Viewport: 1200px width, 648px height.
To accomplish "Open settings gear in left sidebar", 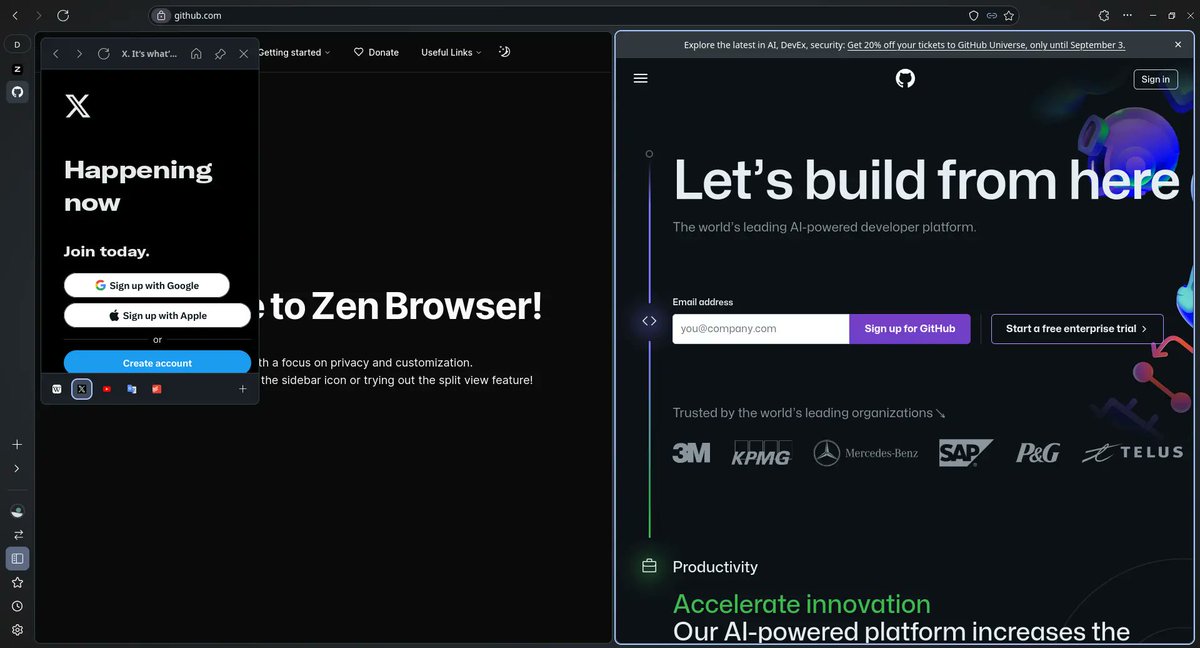I will tap(17, 630).
